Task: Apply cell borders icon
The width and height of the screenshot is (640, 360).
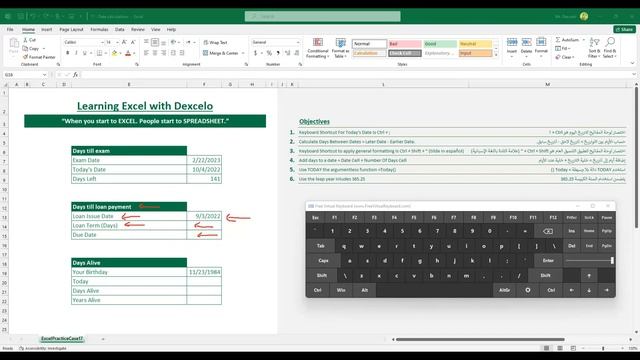Action: [99, 53]
